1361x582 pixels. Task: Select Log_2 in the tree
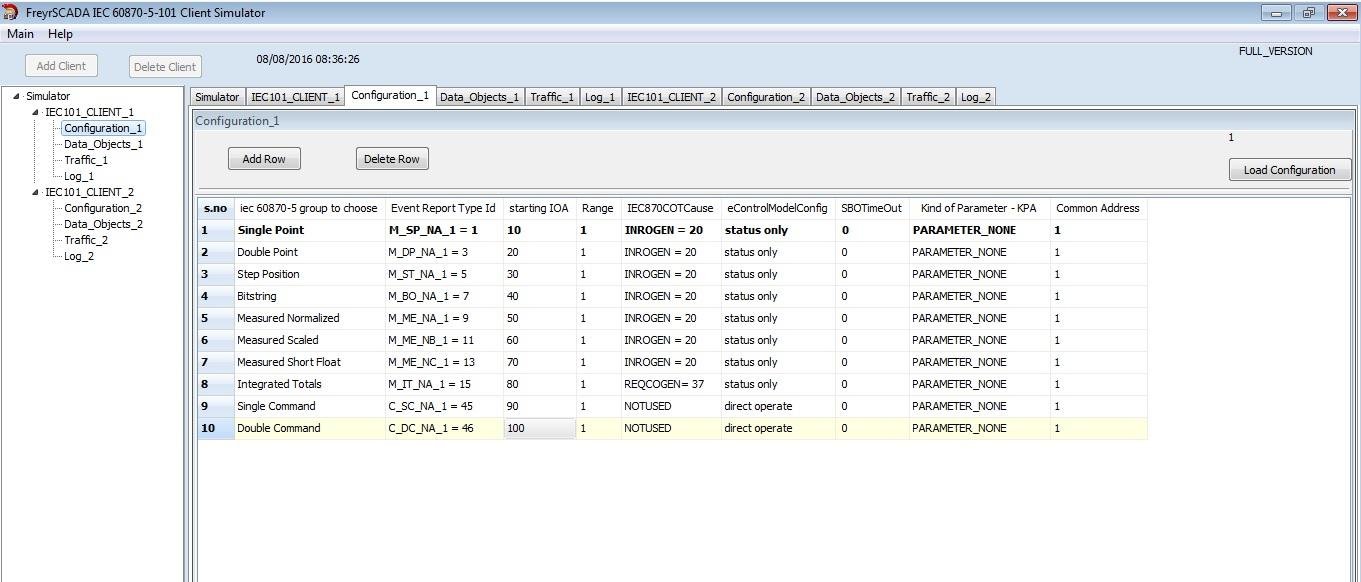click(x=79, y=256)
